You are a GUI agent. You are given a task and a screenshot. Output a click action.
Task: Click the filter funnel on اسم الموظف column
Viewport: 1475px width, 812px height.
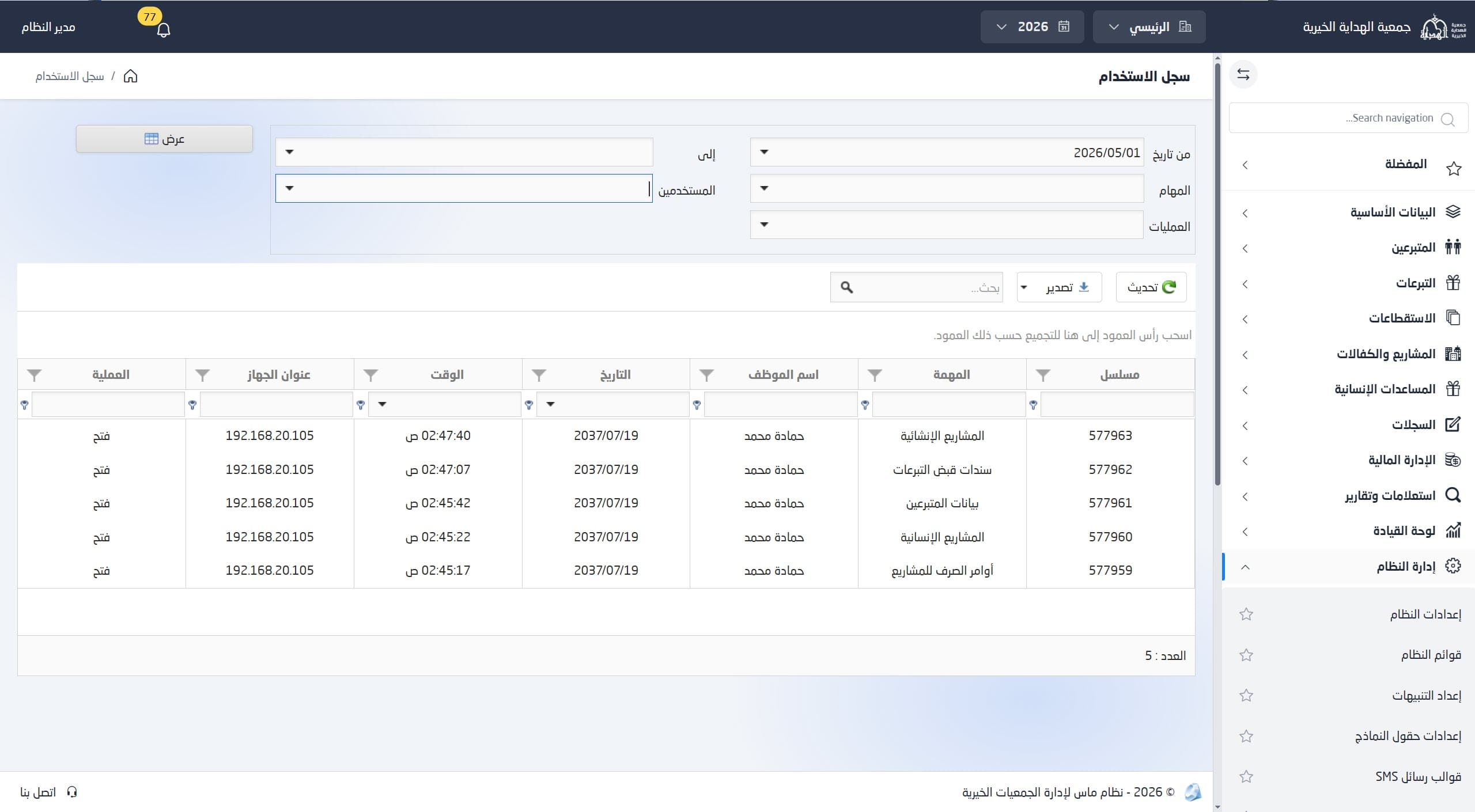point(706,375)
